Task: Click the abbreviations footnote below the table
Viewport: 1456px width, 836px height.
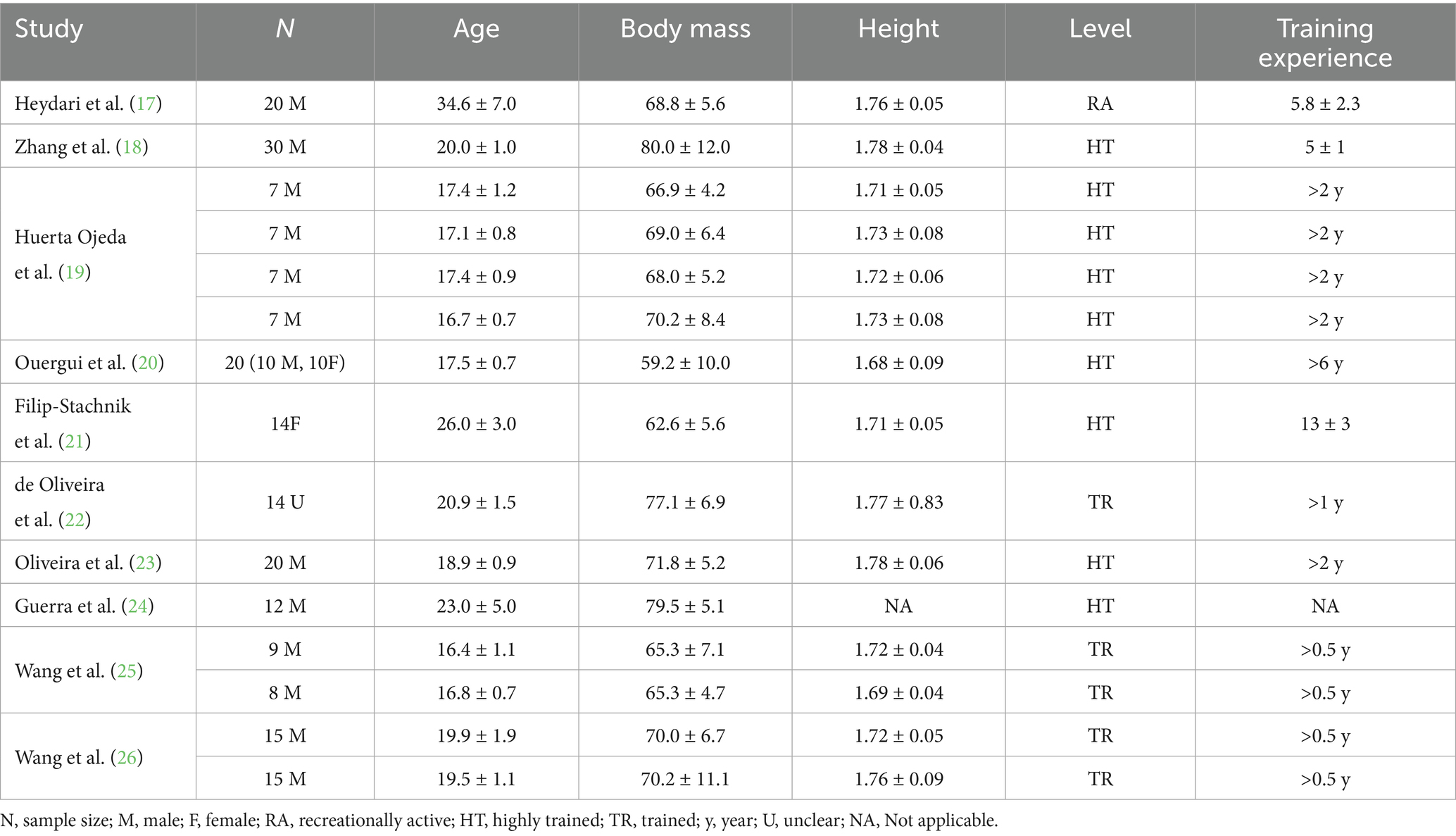Action: [x=499, y=821]
